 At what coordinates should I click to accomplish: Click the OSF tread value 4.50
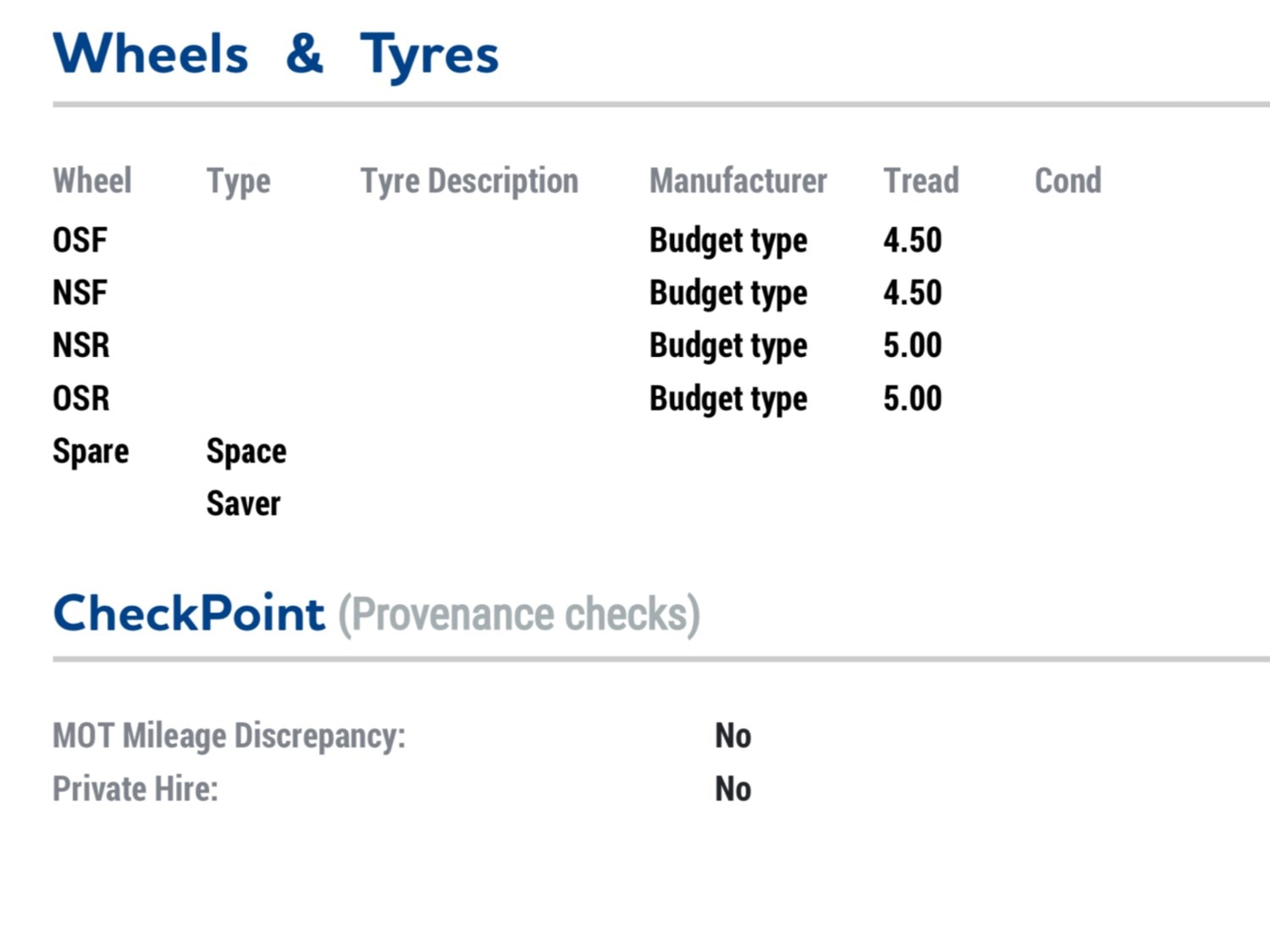[x=913, y=240]
